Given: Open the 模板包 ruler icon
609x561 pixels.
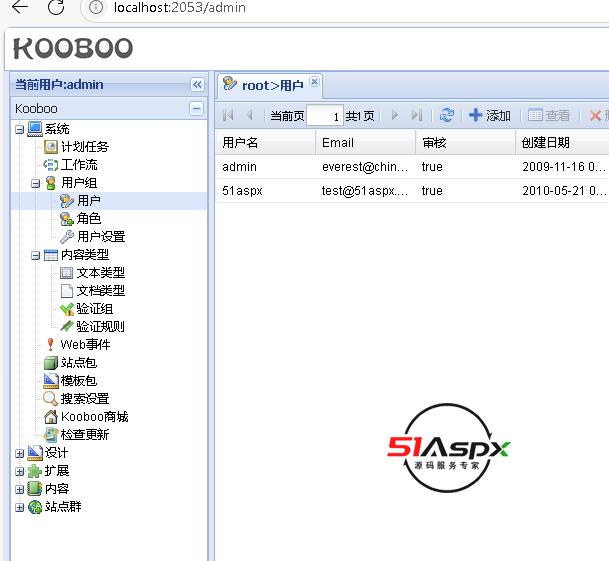Looking at the screenshot, I should pos(50,381).
